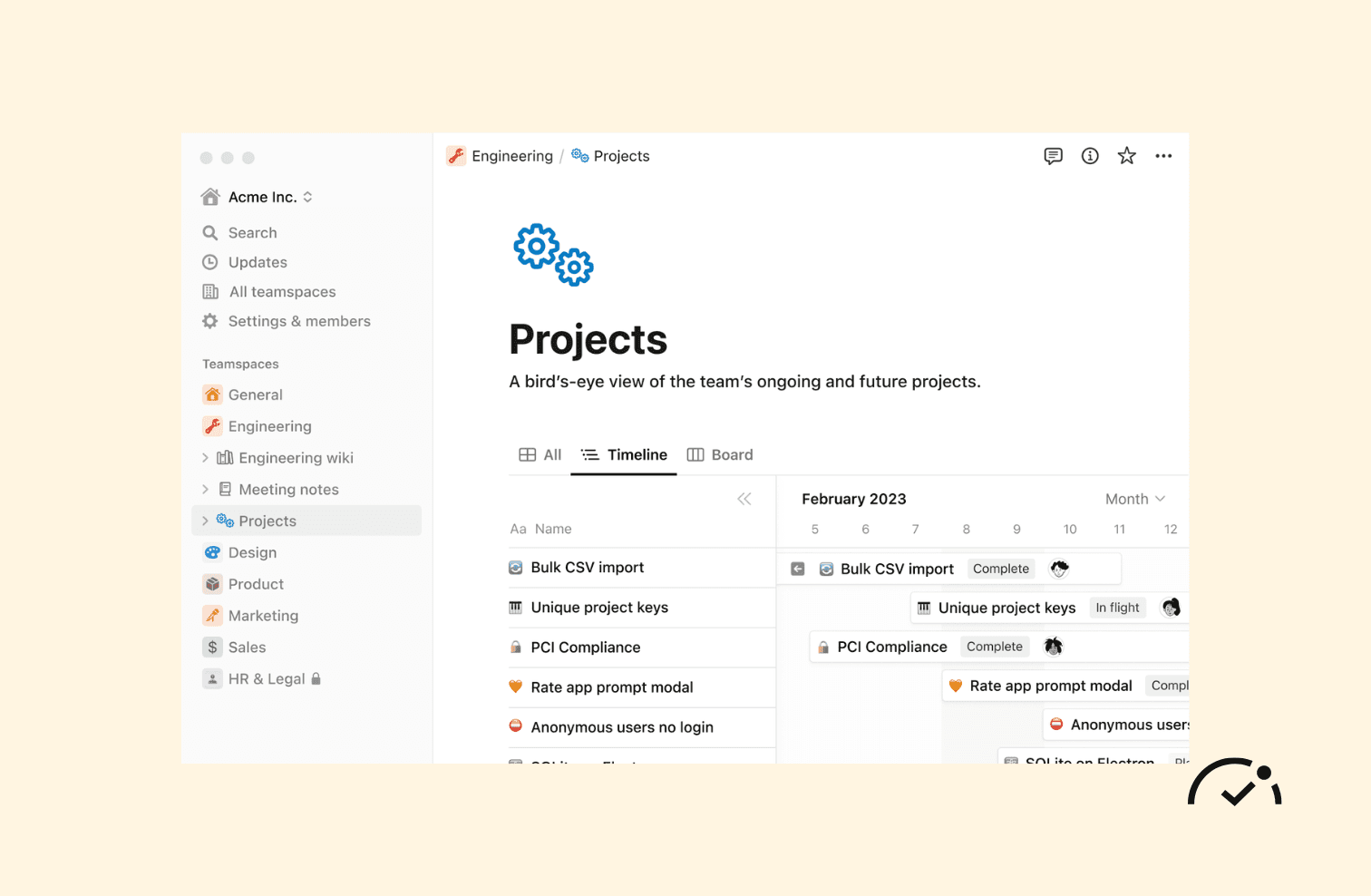Click the Bulk CSV import timeline bar
Viewport: 1371px width, 896px height.
949,569
